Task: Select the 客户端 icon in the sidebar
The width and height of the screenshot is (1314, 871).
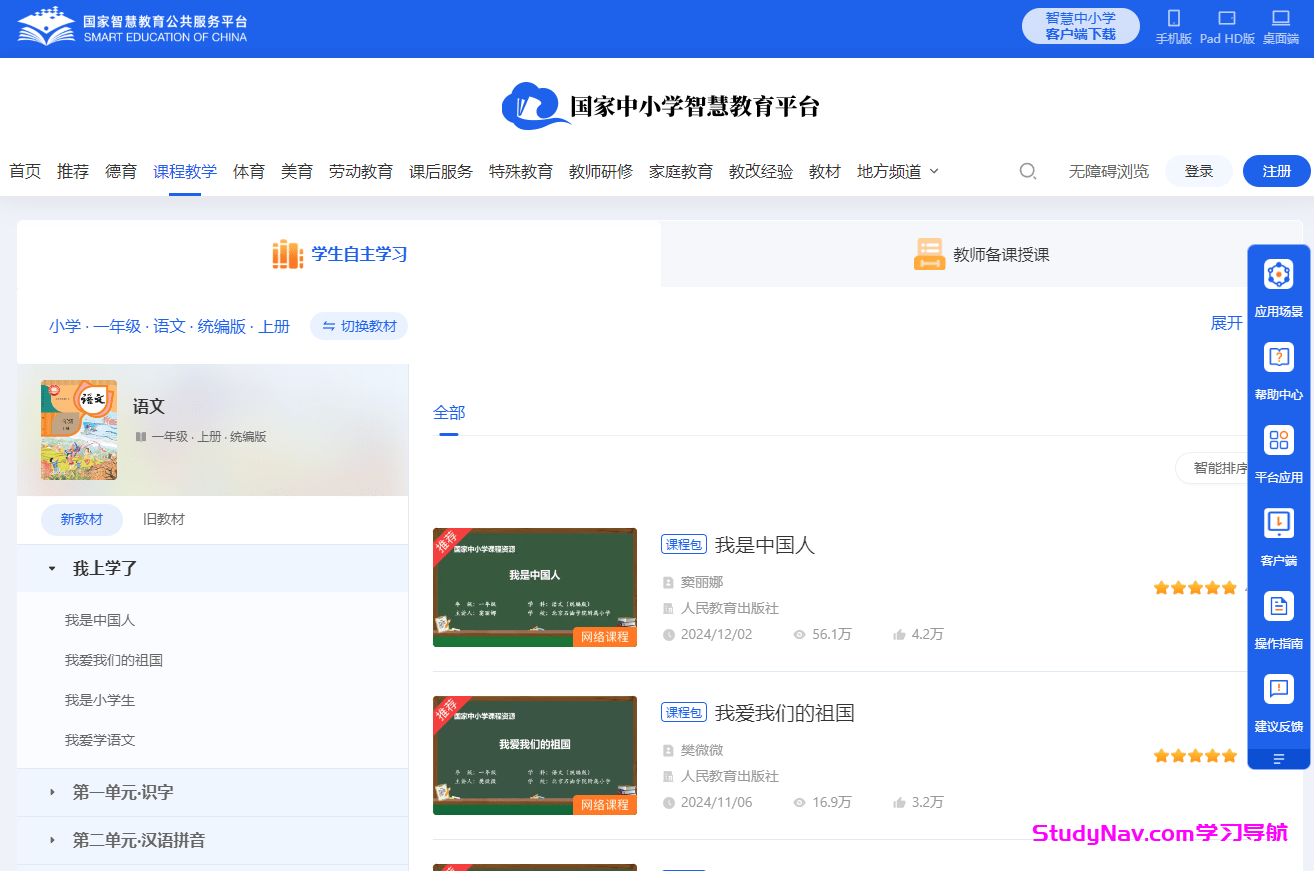Action: click(x=1278, y=523)
